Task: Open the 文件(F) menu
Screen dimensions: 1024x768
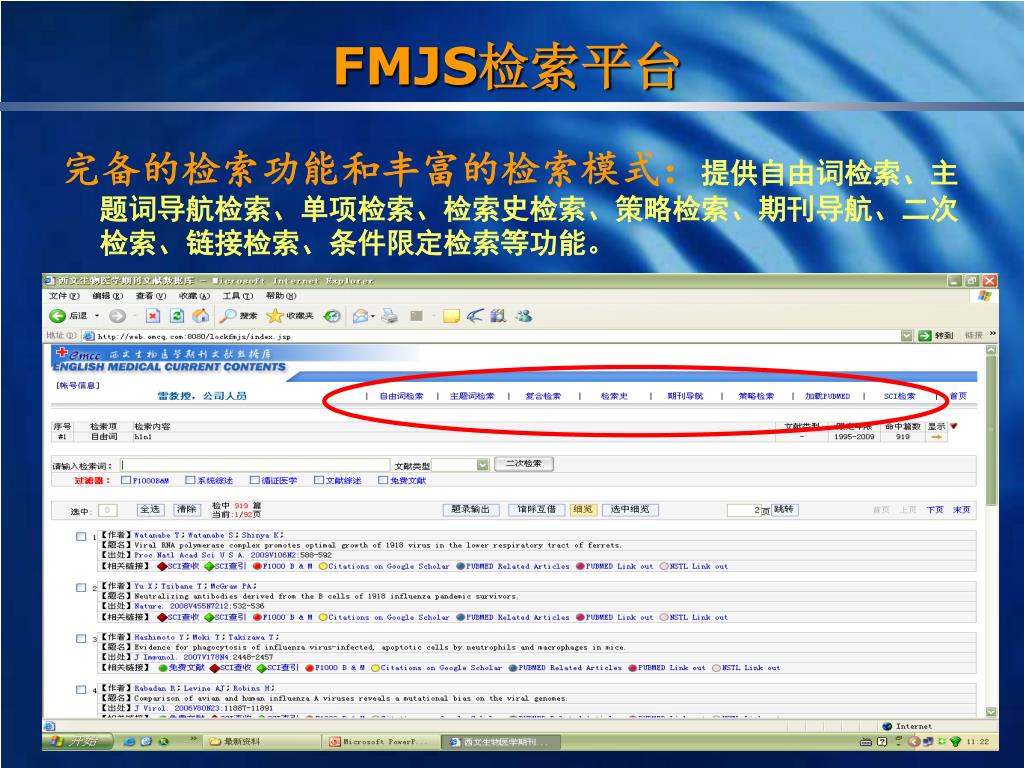Action: point(64,296)
